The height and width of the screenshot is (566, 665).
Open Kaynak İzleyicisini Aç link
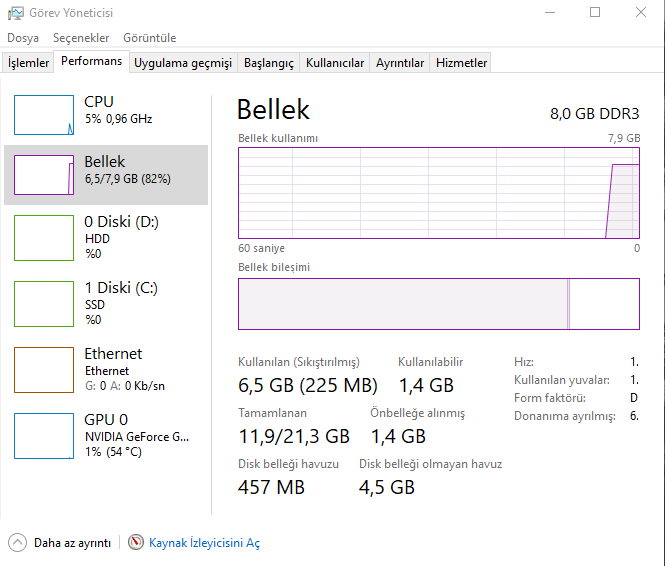point(204,542)
